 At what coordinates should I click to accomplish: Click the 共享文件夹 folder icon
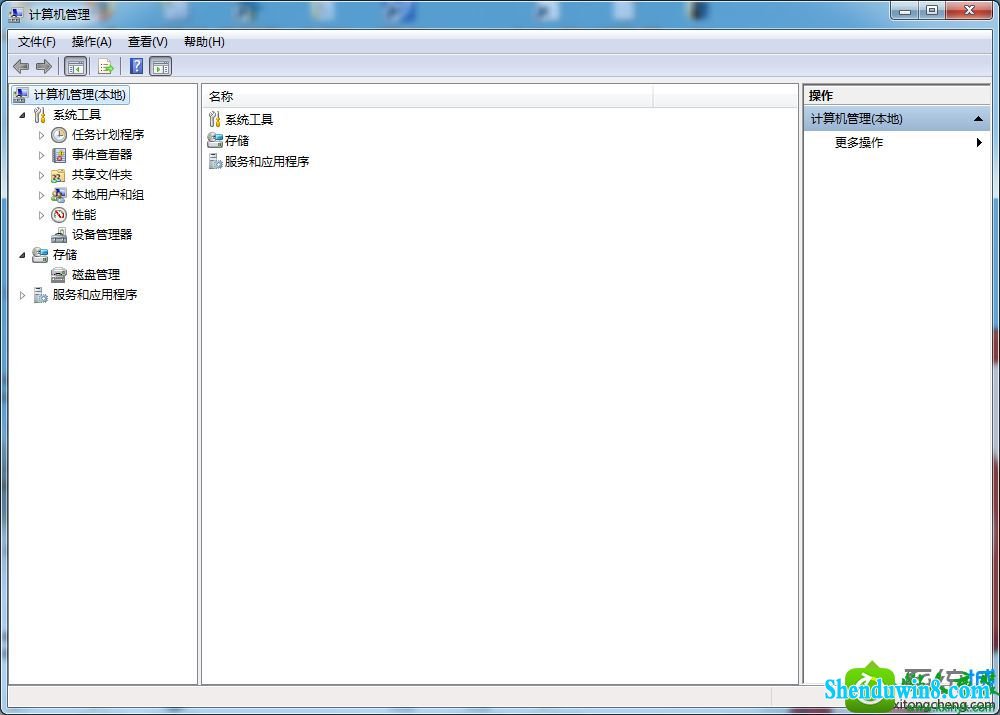(x=58, y=175)
